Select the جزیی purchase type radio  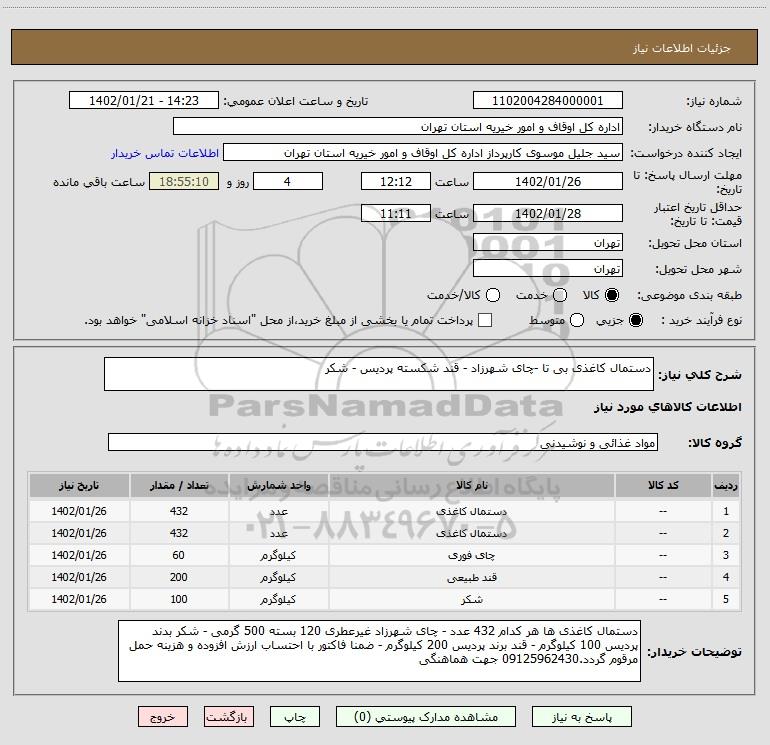tap(635, 320)
